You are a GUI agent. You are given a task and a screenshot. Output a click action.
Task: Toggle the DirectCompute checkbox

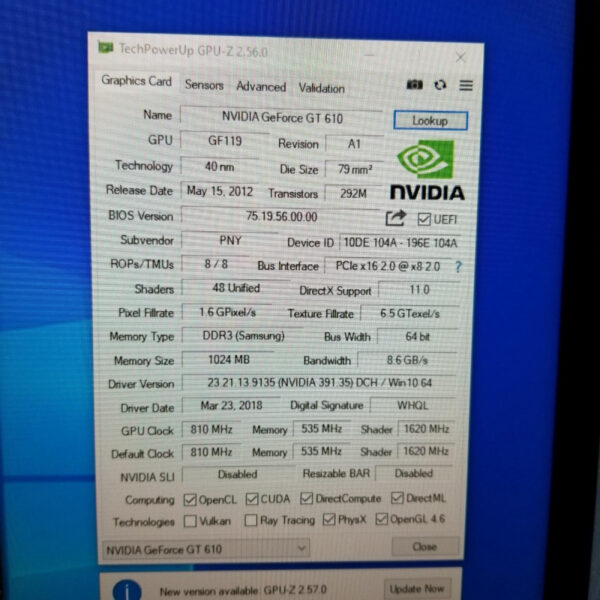click(307, 498)
